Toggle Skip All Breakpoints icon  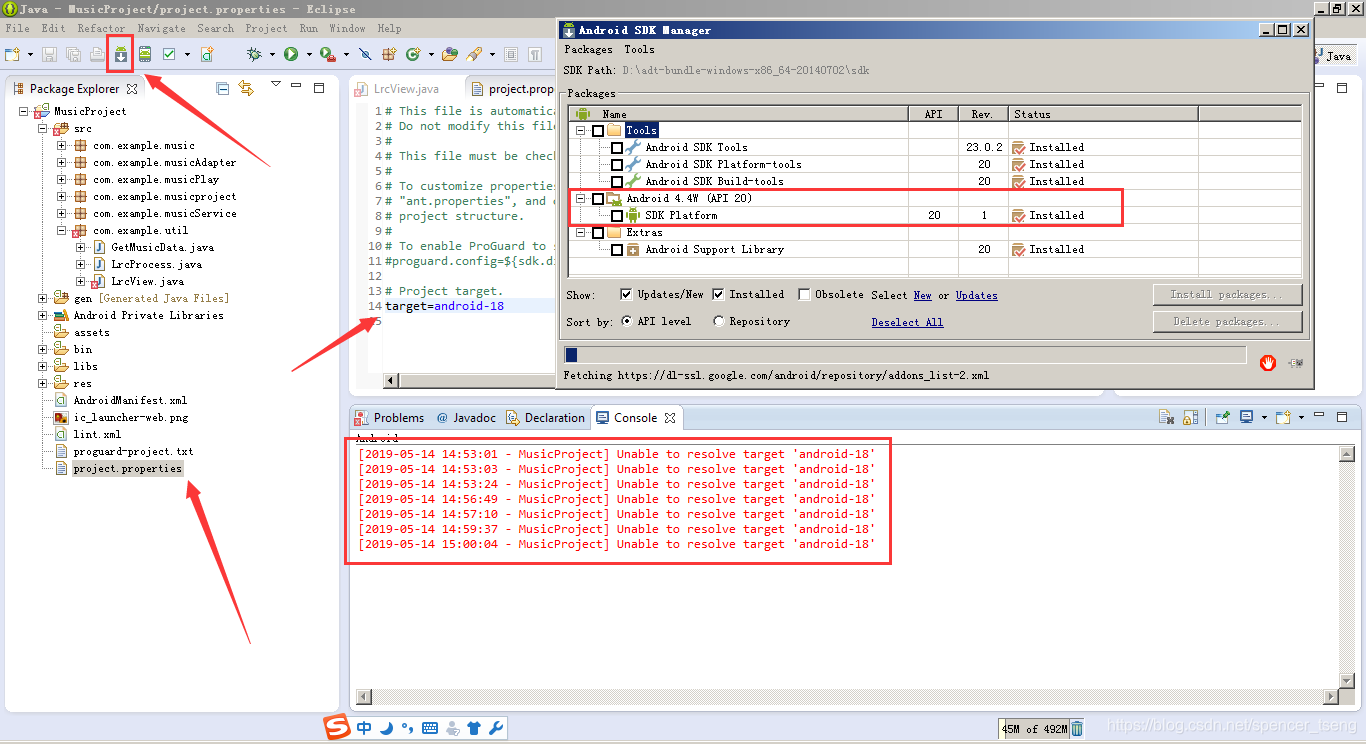point(365,54)
